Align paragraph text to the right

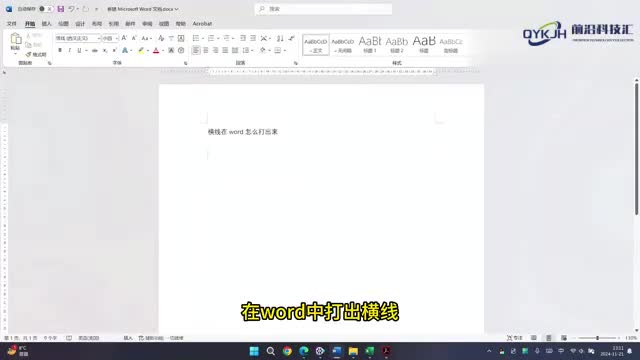pos(216,50)
